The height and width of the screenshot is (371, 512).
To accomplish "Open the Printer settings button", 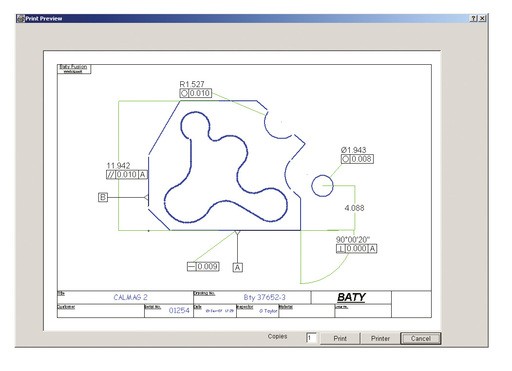I will pos(380,338).
